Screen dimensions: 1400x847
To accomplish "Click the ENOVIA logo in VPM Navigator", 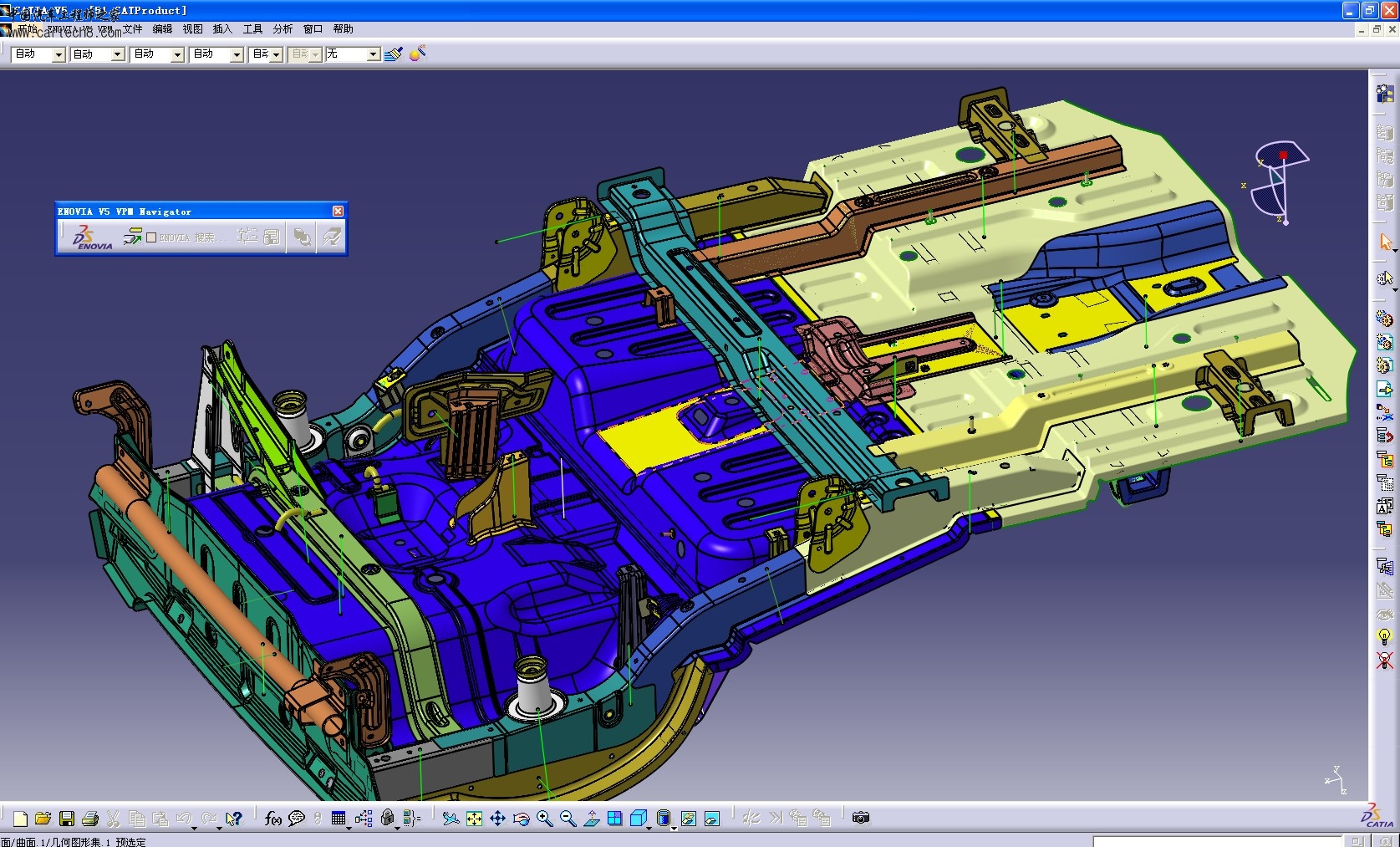I will (91, 237).
